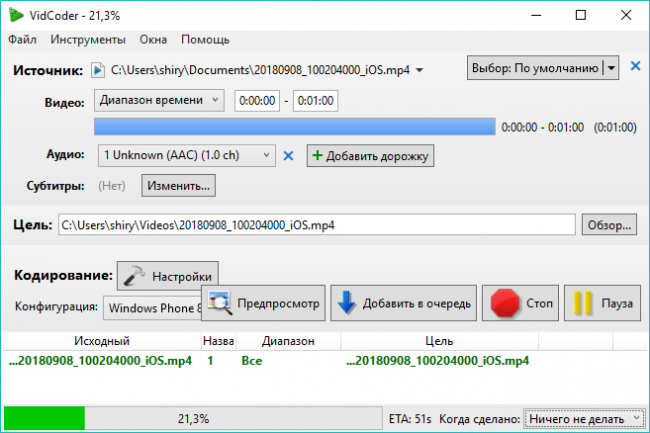Click the green encoding progress bar
The image size is (650, 433).
193,418
